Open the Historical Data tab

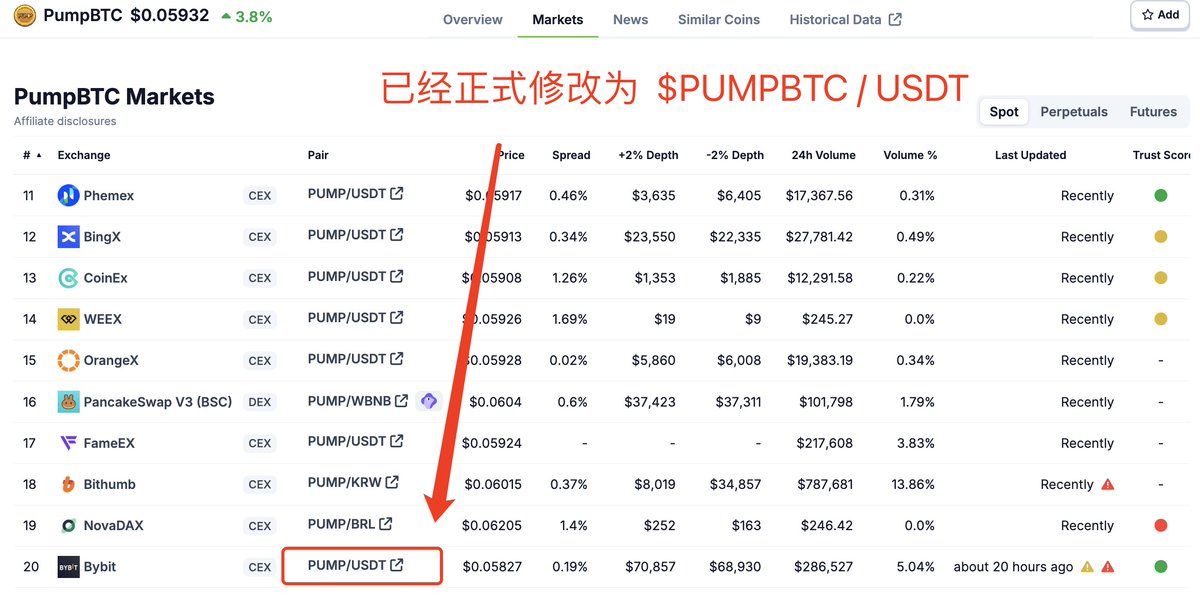(846, 19)
